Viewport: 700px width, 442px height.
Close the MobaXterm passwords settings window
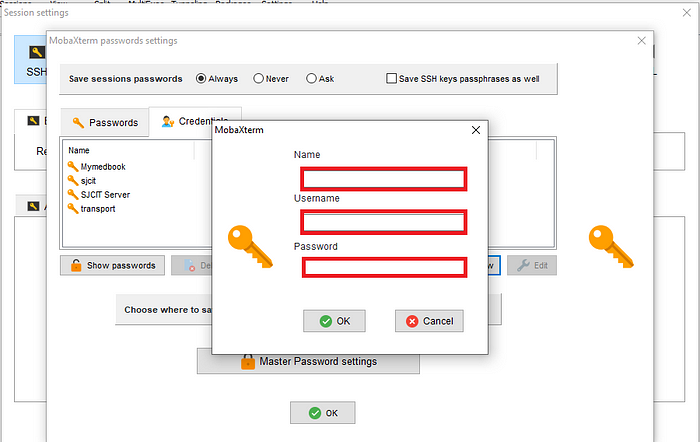[642, 41]
